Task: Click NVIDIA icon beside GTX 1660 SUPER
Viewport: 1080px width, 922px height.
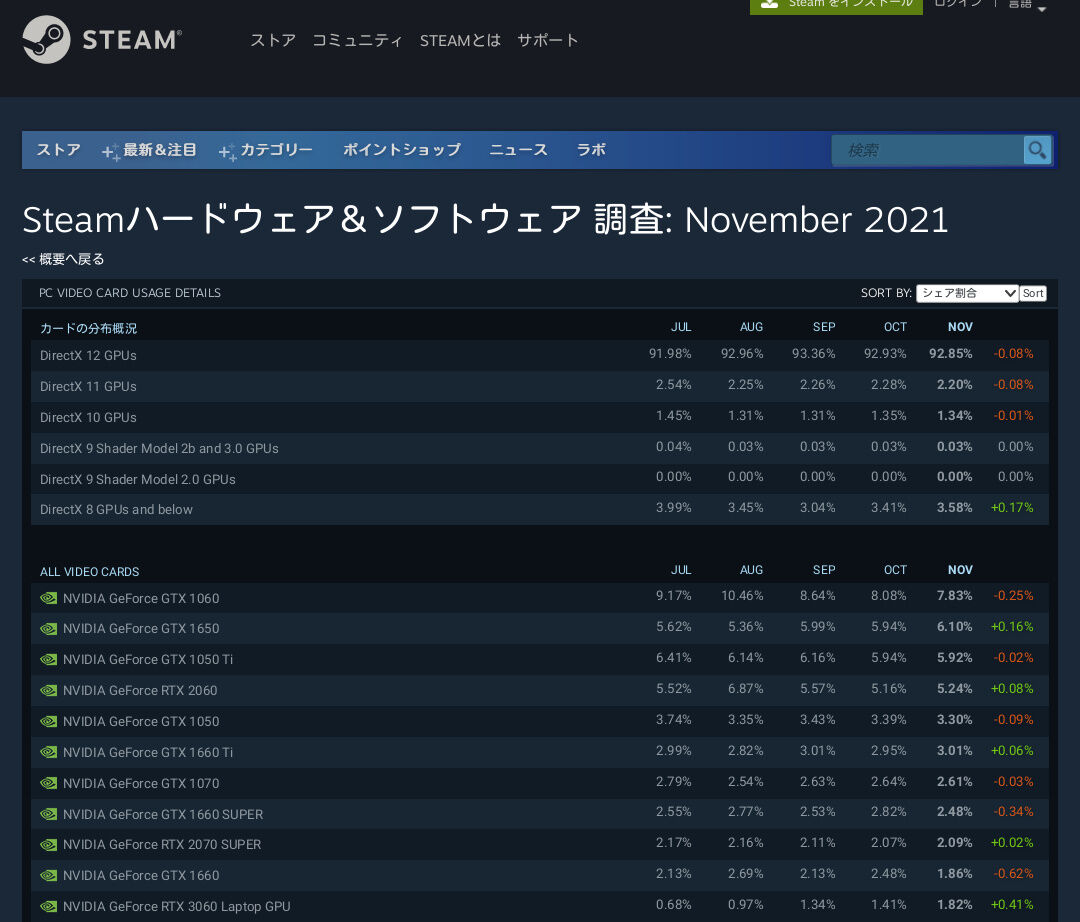Action: coord(48,814)
